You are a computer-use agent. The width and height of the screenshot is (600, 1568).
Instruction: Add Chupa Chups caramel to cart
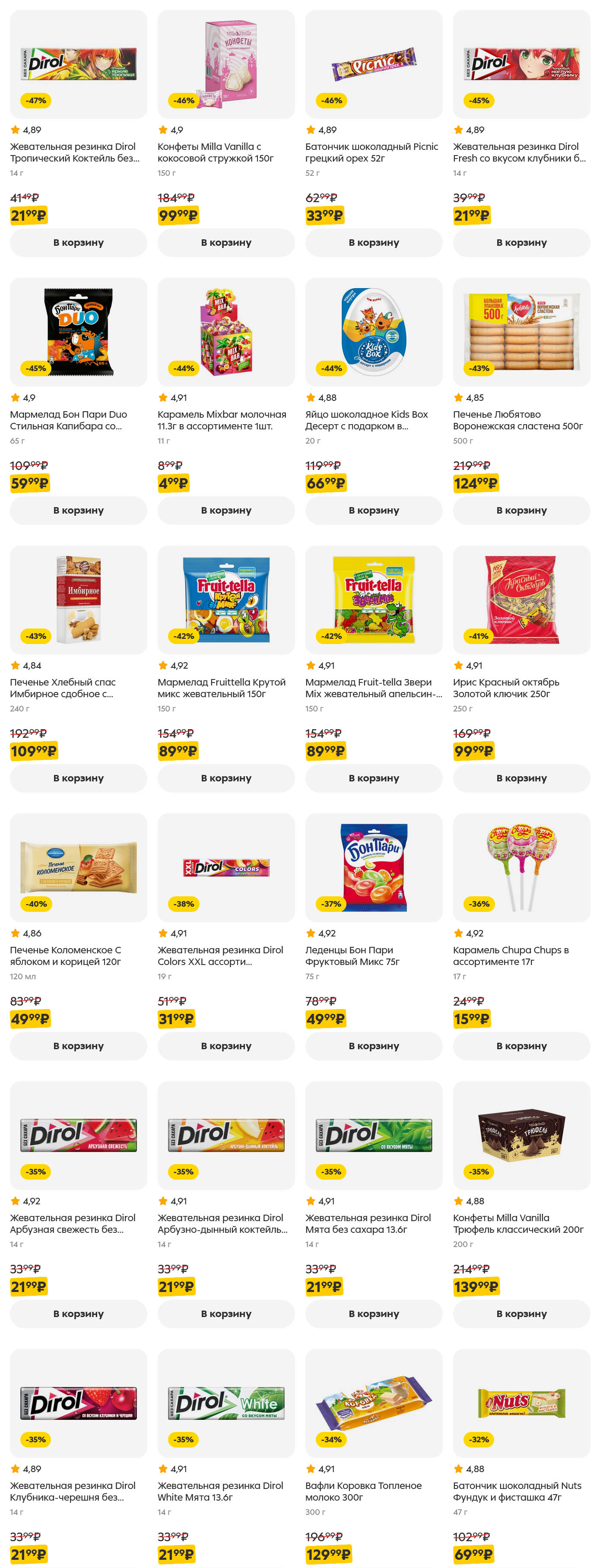click(521, 1046)
